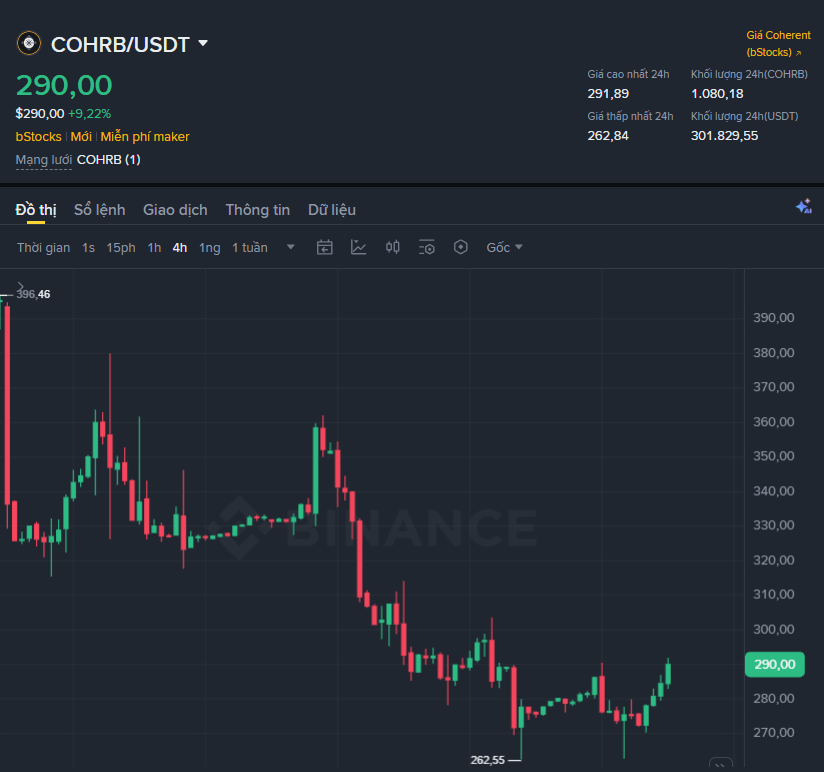Click the 262,84 24h low value
This screenshot has width=824, height=772.
(608, 136)
